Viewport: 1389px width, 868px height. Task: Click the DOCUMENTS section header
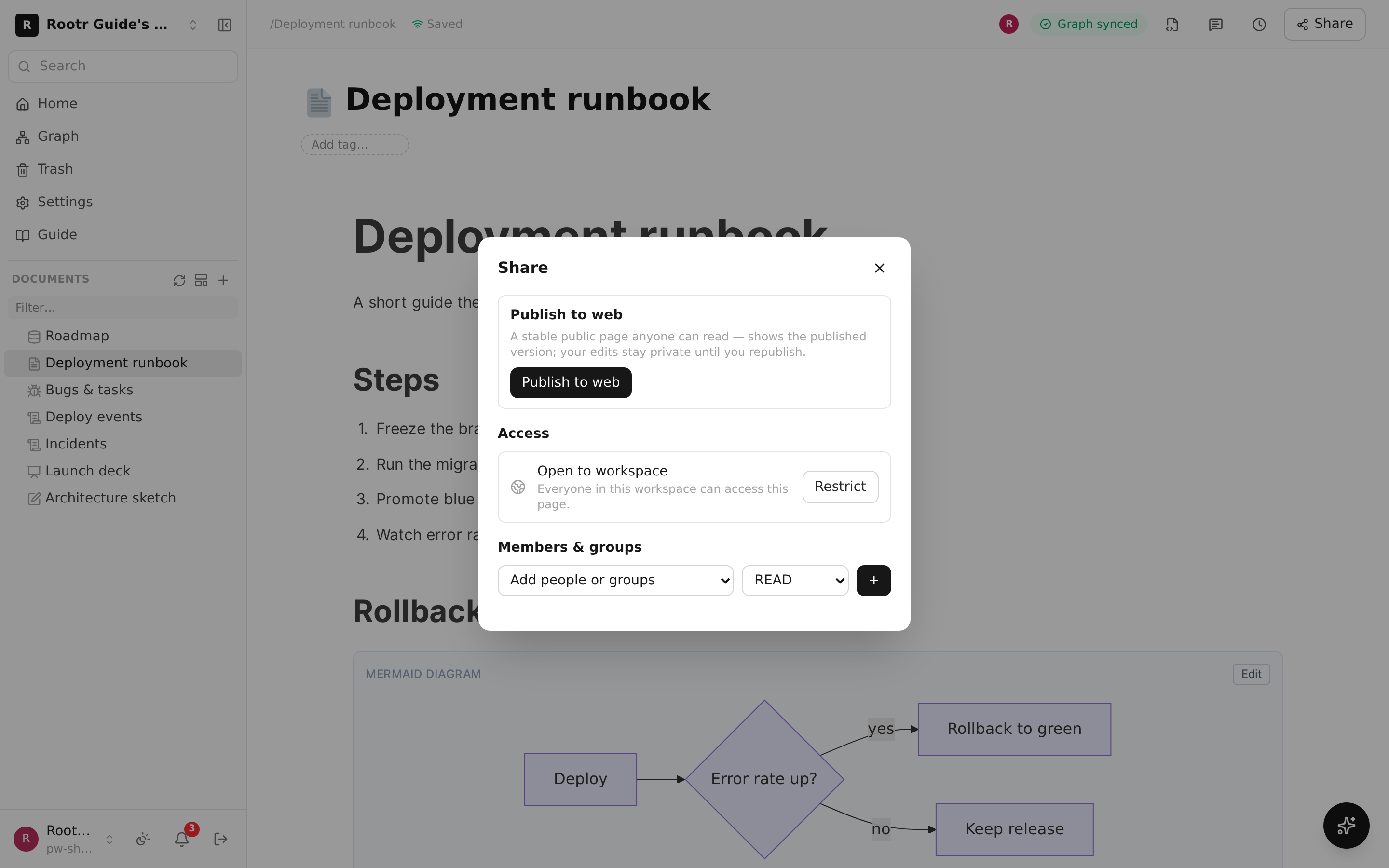pos(51,279)
